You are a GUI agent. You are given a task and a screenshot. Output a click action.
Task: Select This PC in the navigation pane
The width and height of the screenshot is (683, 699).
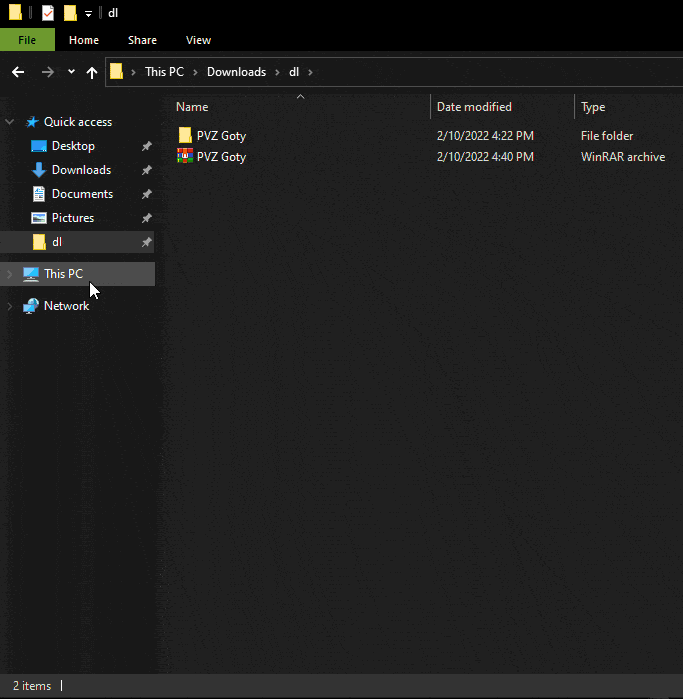tap(63, 274)
